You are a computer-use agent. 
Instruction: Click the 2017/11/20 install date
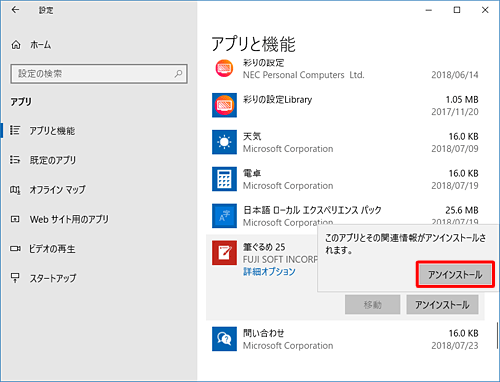[455, 112]
